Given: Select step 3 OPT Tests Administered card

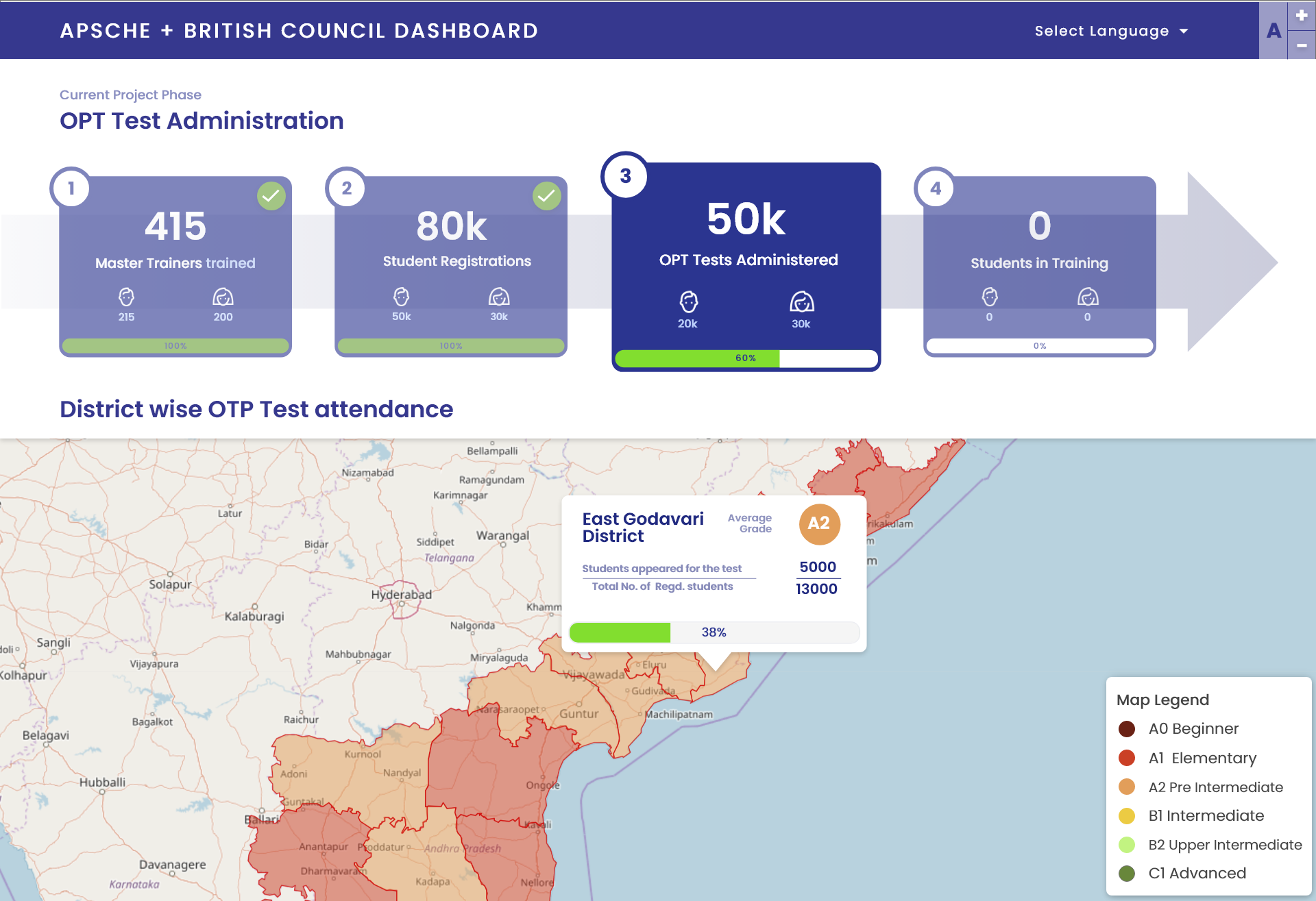Looking at the screenshot, I should point(746,260).
